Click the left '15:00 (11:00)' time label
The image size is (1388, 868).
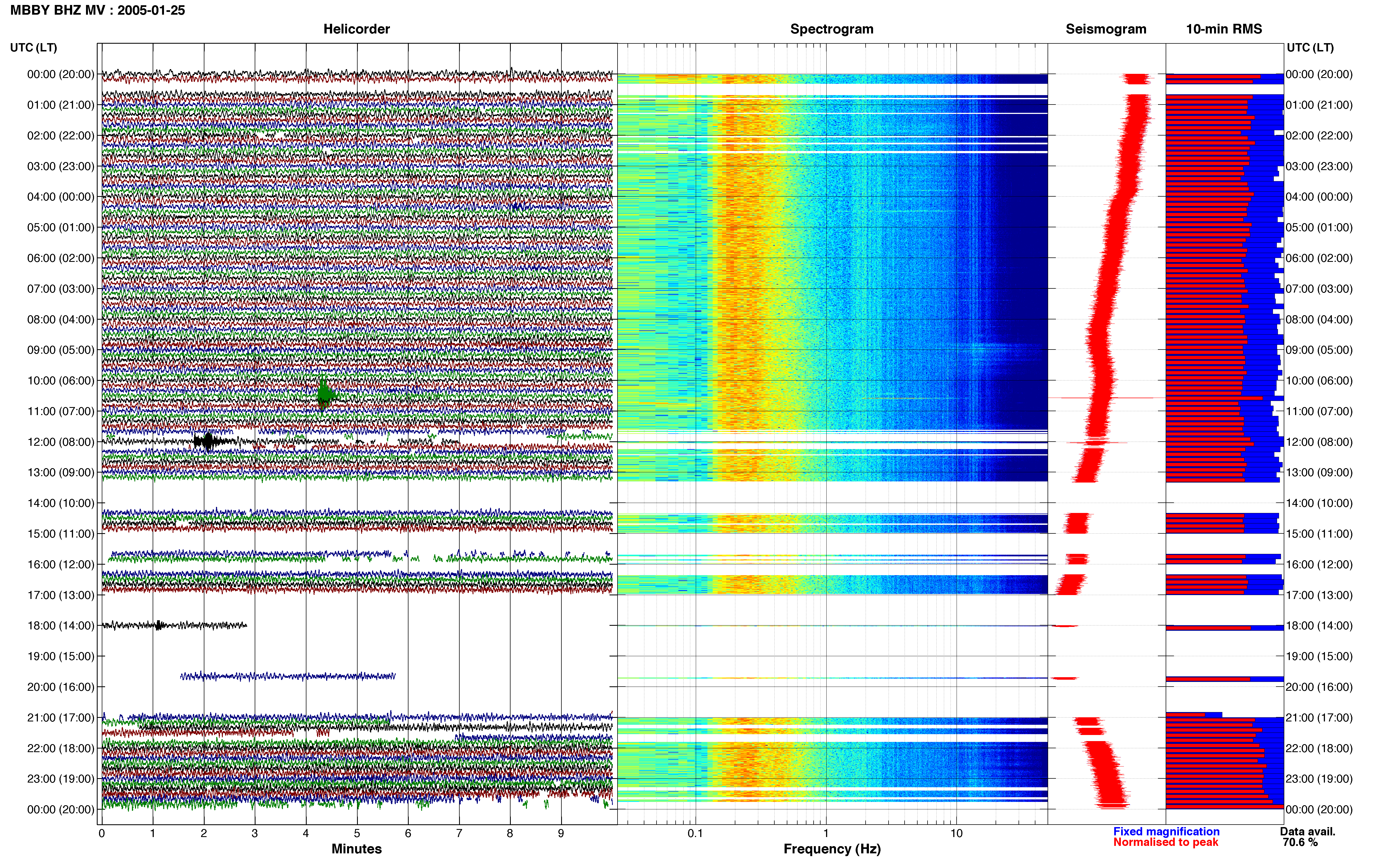tap(61, 534)
